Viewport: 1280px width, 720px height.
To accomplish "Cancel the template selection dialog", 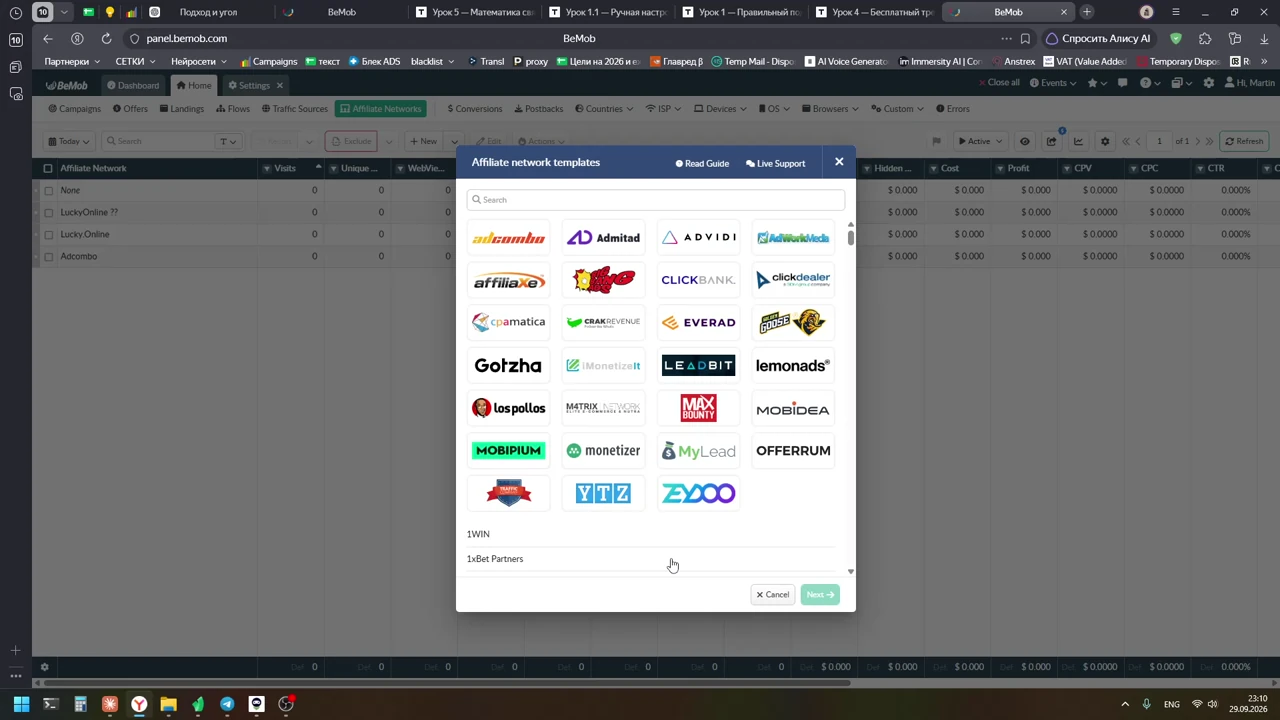I will click(x=772, y=595).
